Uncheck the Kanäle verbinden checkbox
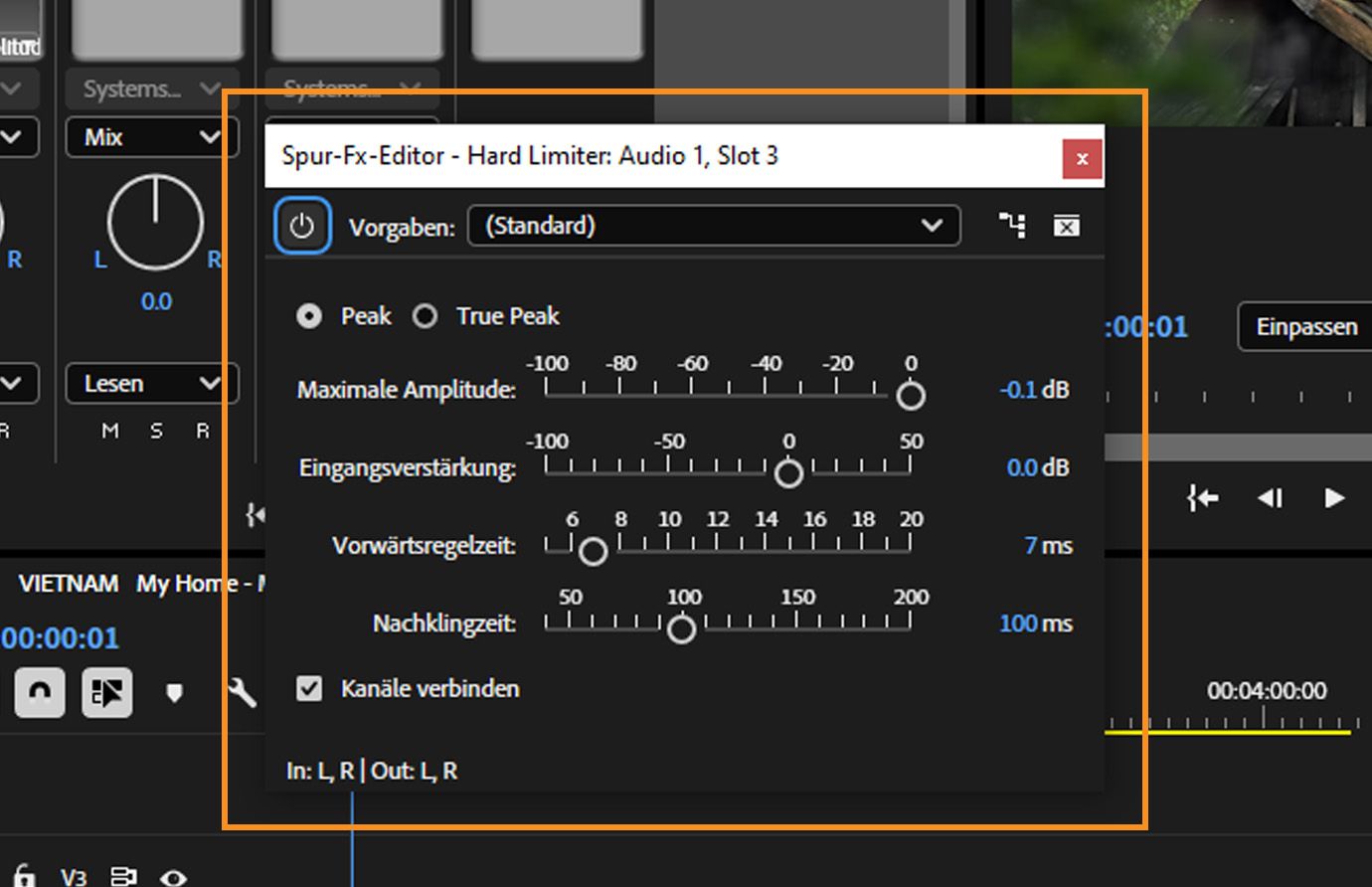The width and height of the screenshot is (1372, 887). [x=309, y=688]
